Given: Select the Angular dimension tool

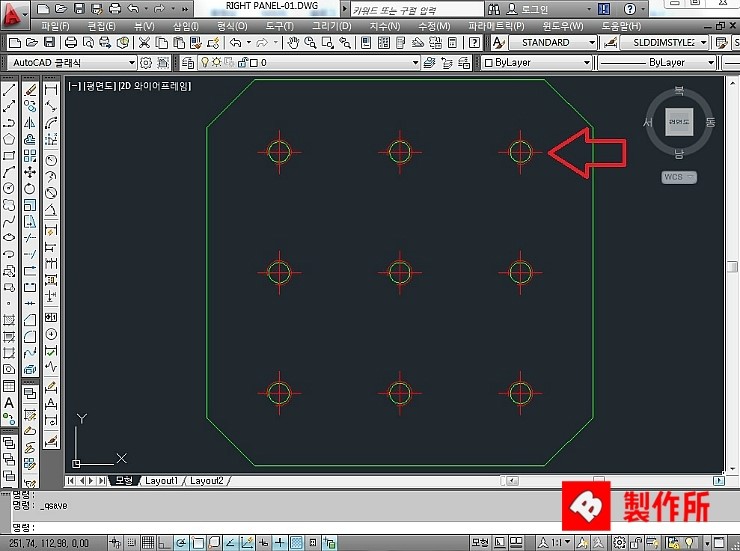Looking at the screenshot, I should click(51, 209).
